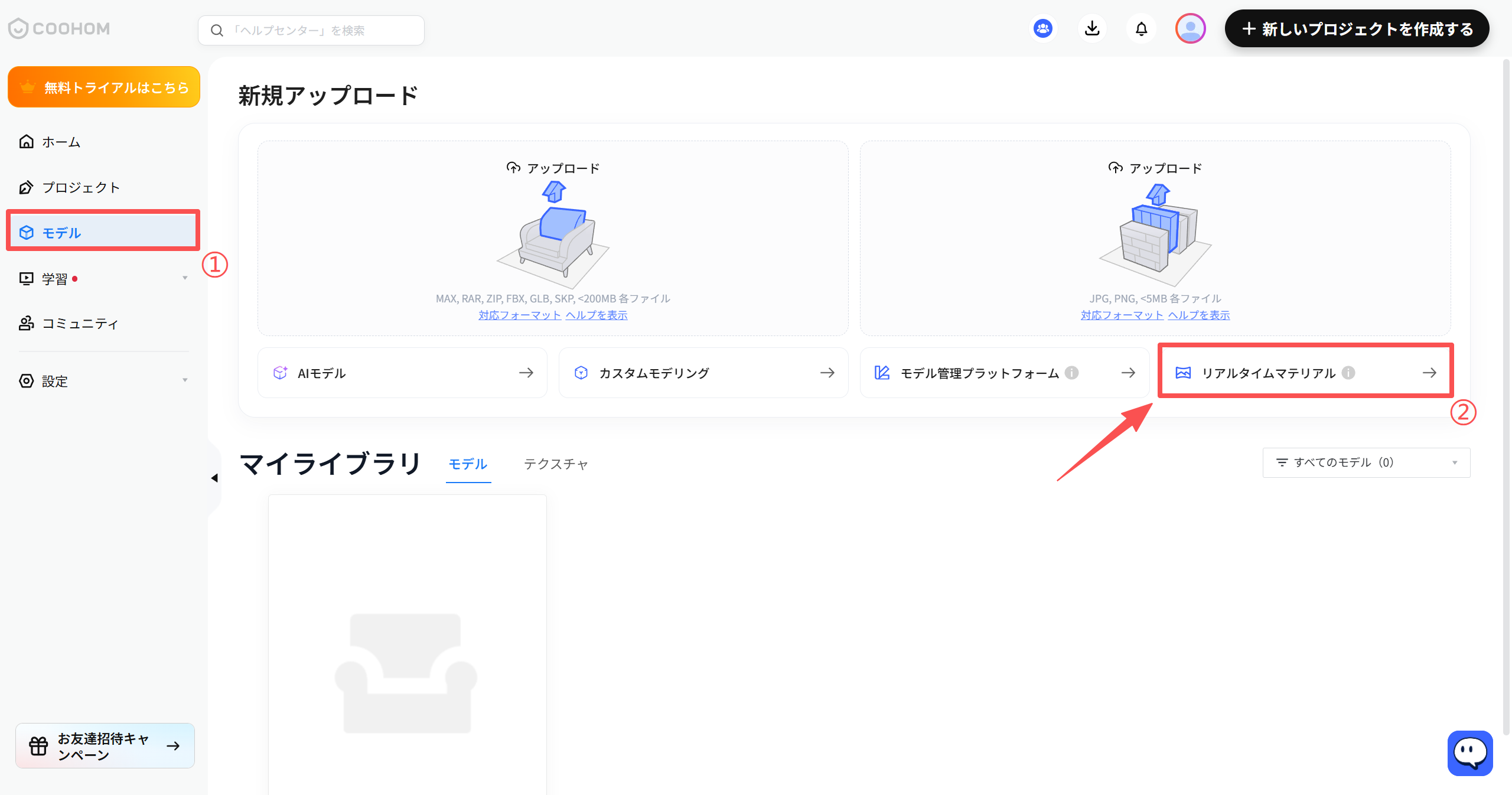Open the user profile avatar
This screenshot has height=795, width=1512.
click(1190, 28)
